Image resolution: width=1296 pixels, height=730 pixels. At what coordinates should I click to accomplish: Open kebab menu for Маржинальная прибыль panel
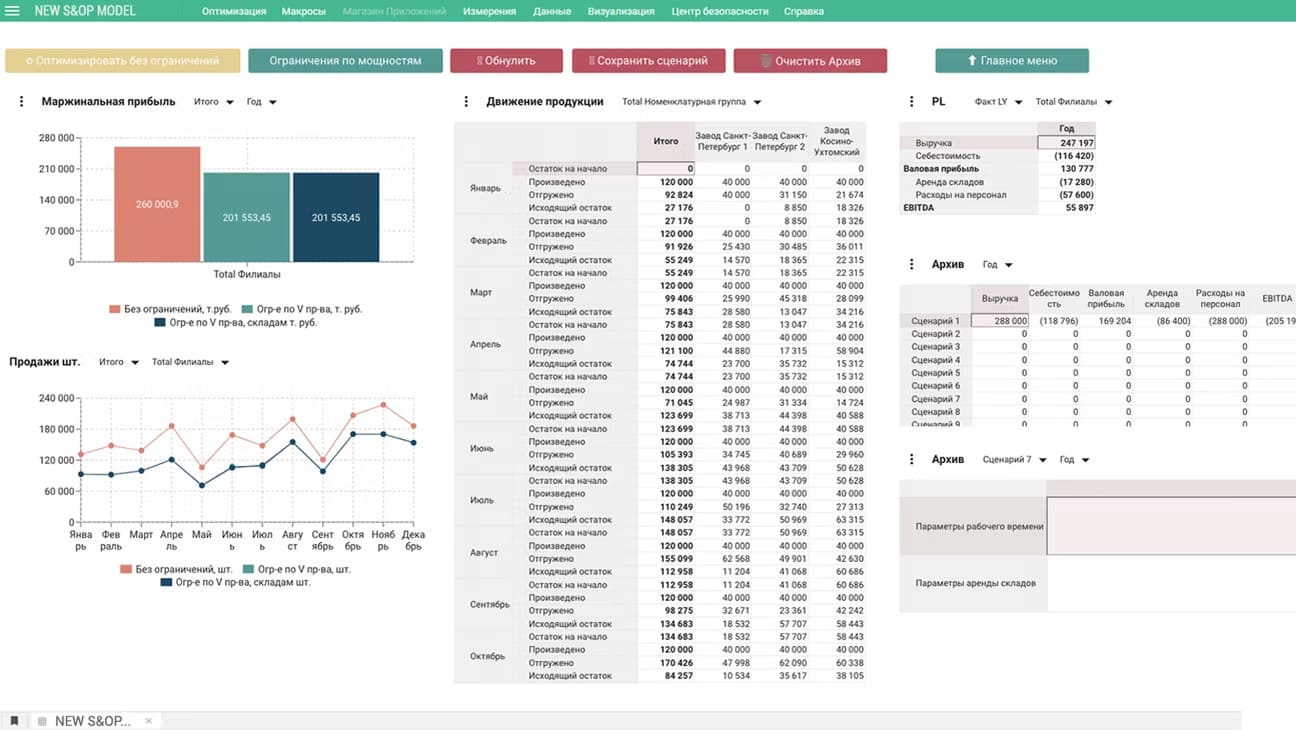click(21, 102)
